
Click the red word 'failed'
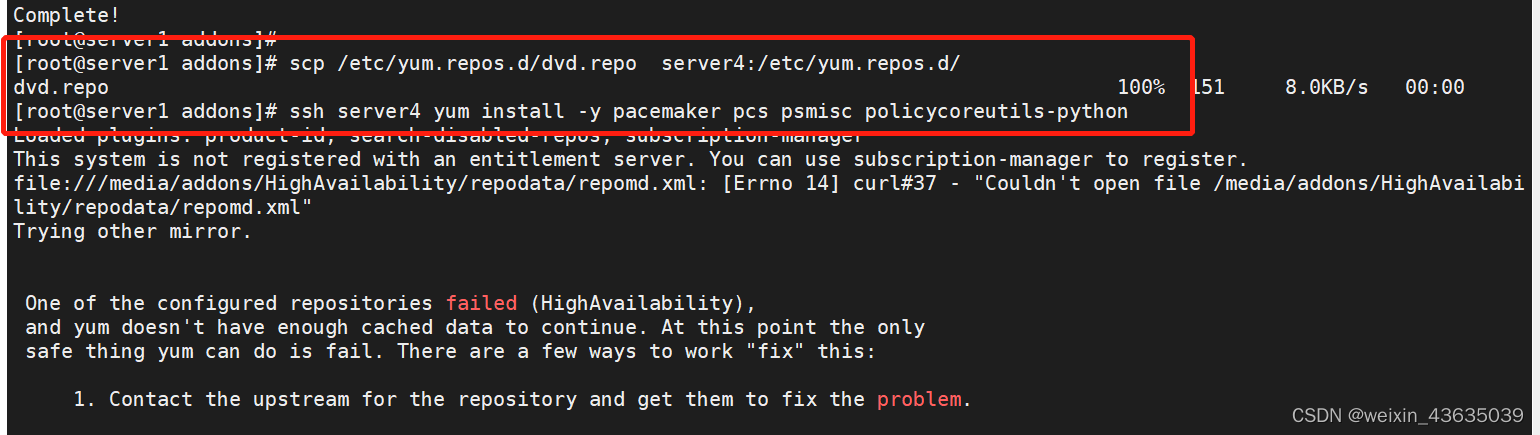pos(482,303)
